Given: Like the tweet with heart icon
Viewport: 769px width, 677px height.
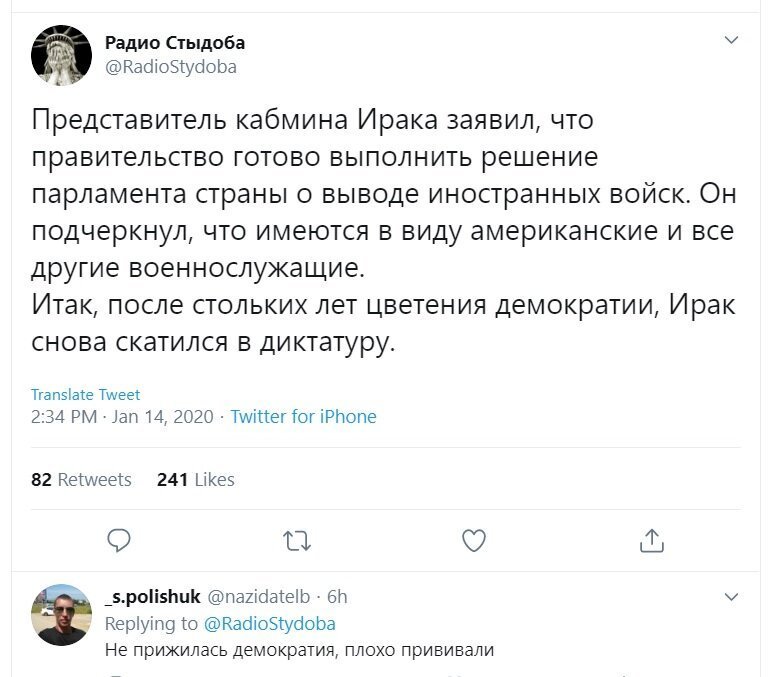Looking at the screenshot, I should [x=474, y=541].
